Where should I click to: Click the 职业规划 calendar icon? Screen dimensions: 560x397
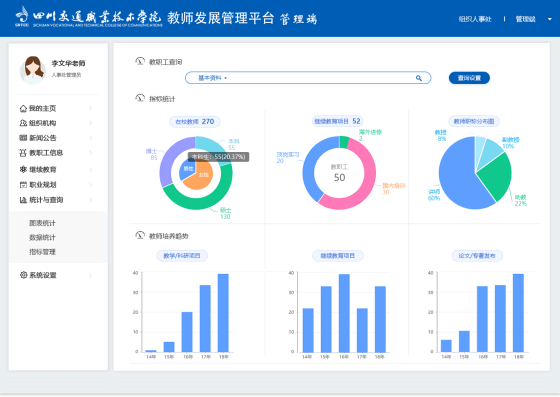(23, 185)
